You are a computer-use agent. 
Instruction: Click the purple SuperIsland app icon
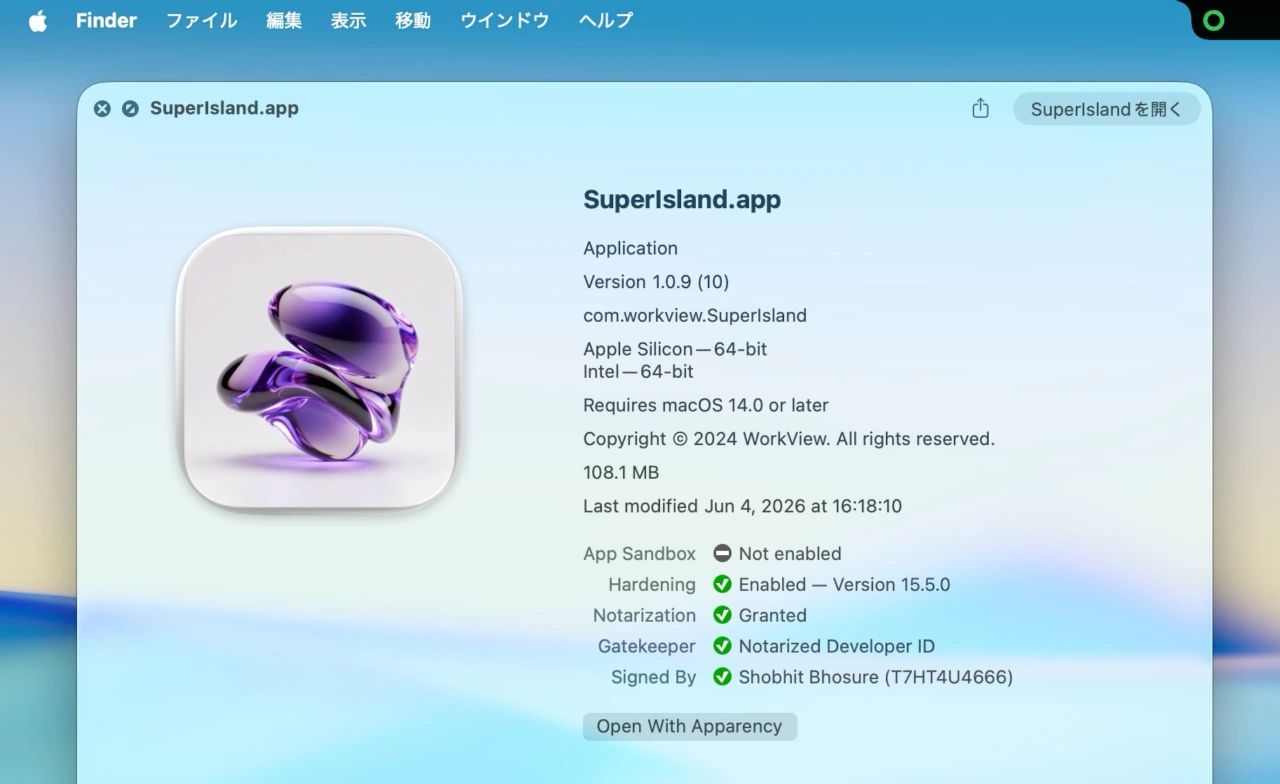pos(319,369)
